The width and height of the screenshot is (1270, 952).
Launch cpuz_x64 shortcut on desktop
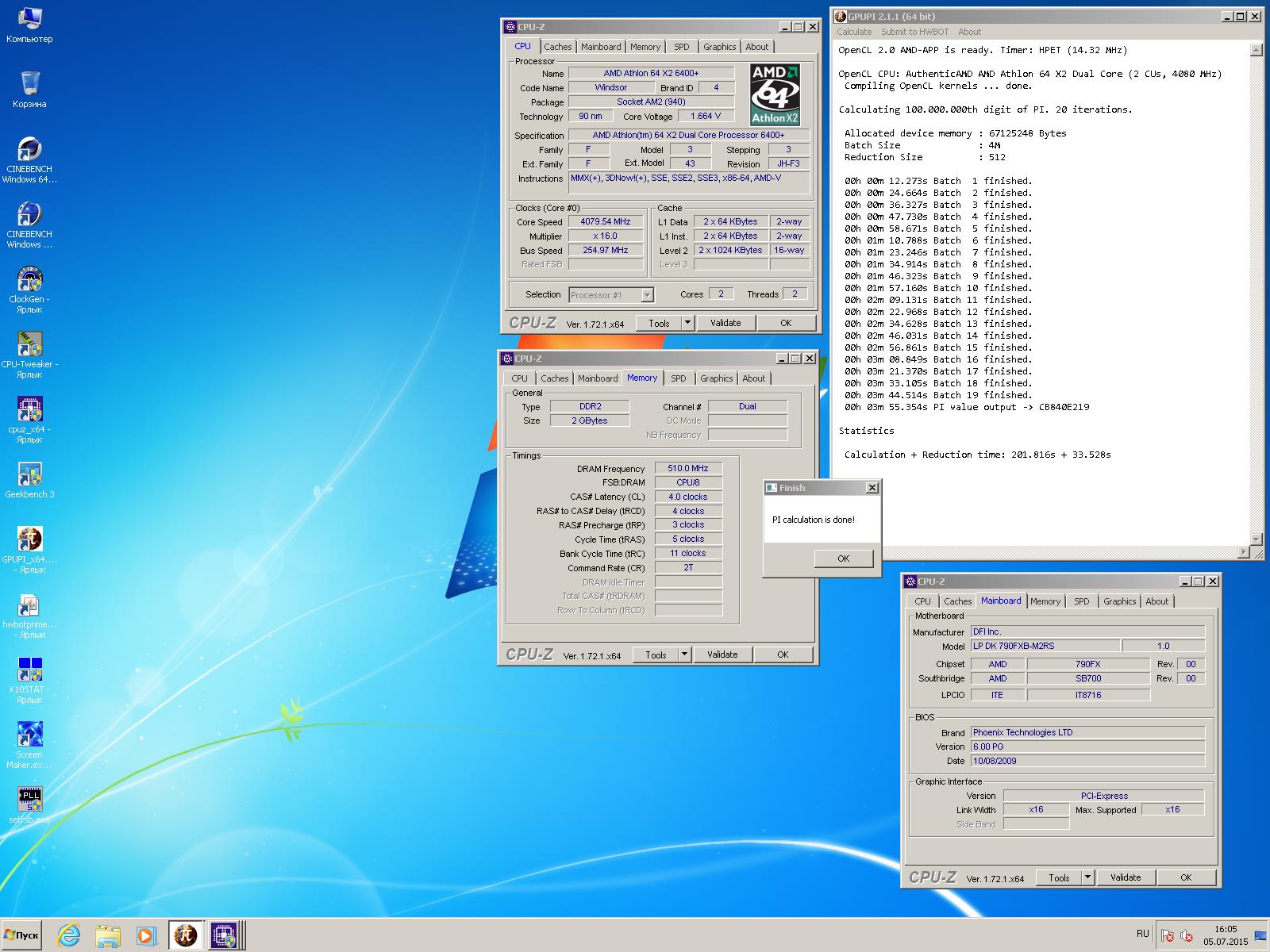(29, 420)
